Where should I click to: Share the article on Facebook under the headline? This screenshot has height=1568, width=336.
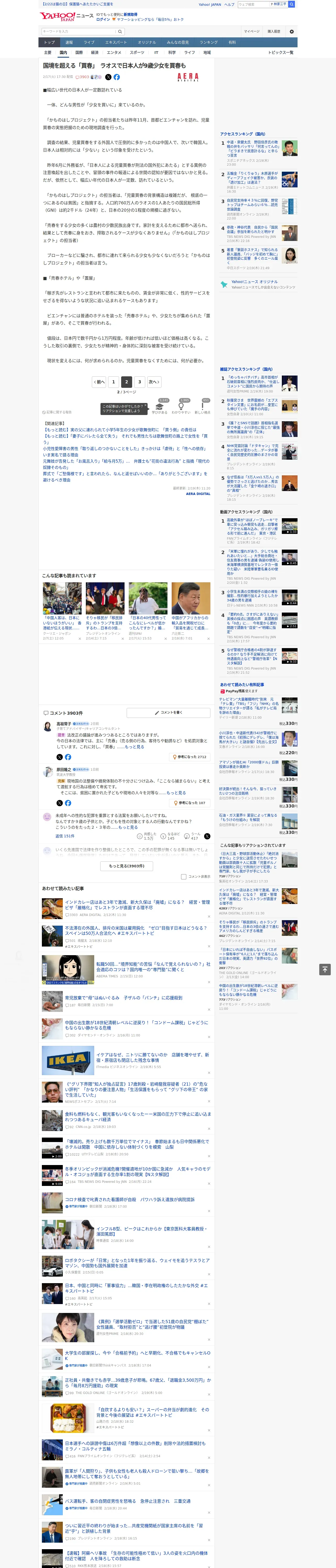click(116, 77)
